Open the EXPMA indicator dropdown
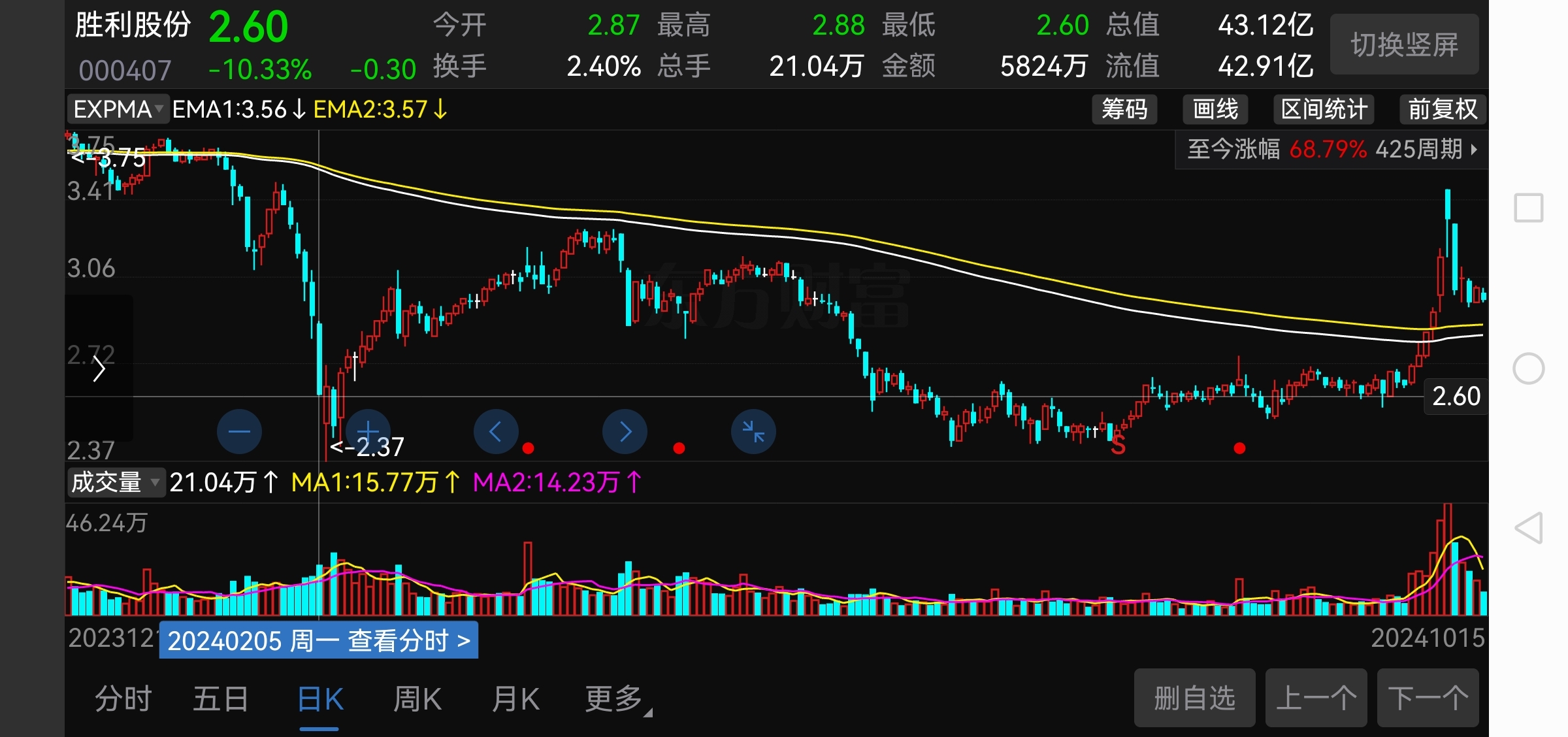 118,109
